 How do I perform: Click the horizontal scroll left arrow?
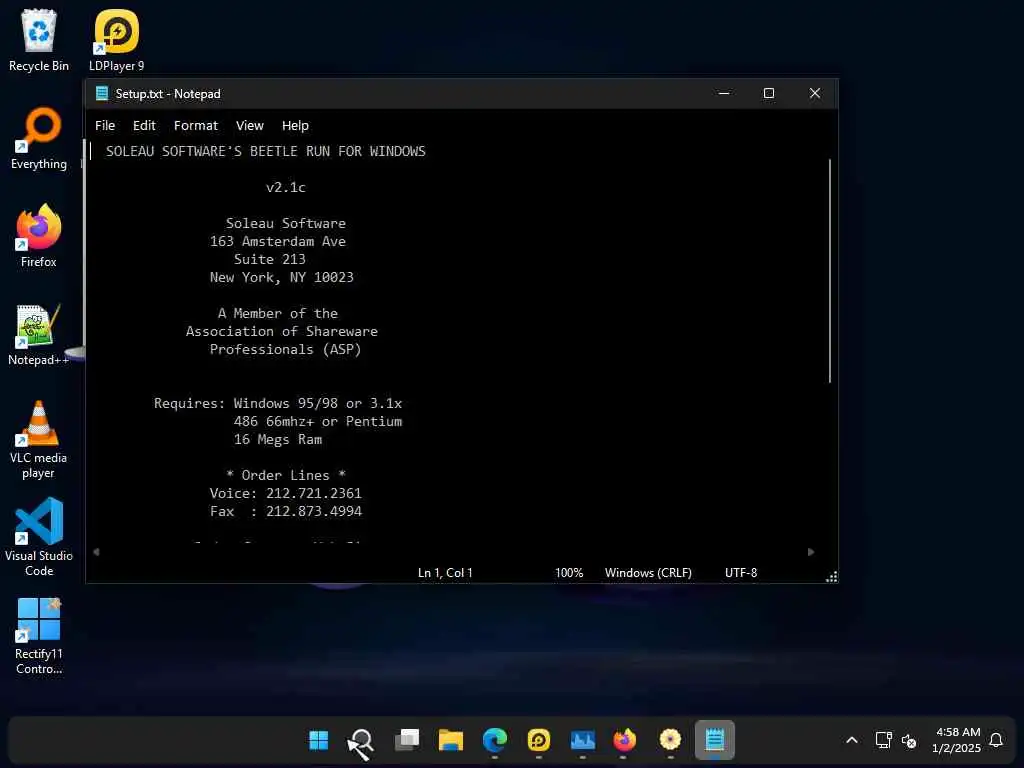pyautogui.click(x=96, y=552)
